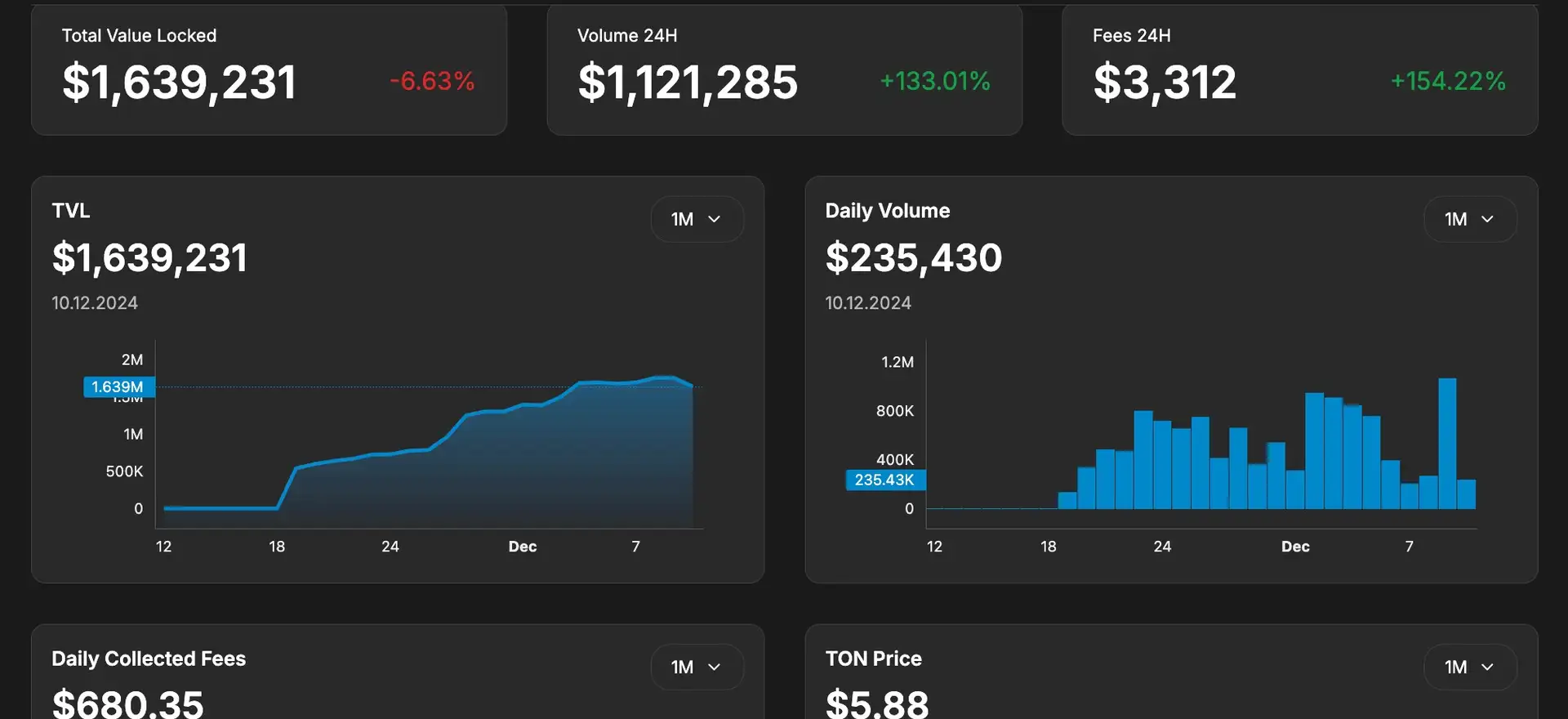The width and height of the screenshot is (1568, 719).
Task: Click the green +133.01% change indicator
Action: click(x=935, y=81)
